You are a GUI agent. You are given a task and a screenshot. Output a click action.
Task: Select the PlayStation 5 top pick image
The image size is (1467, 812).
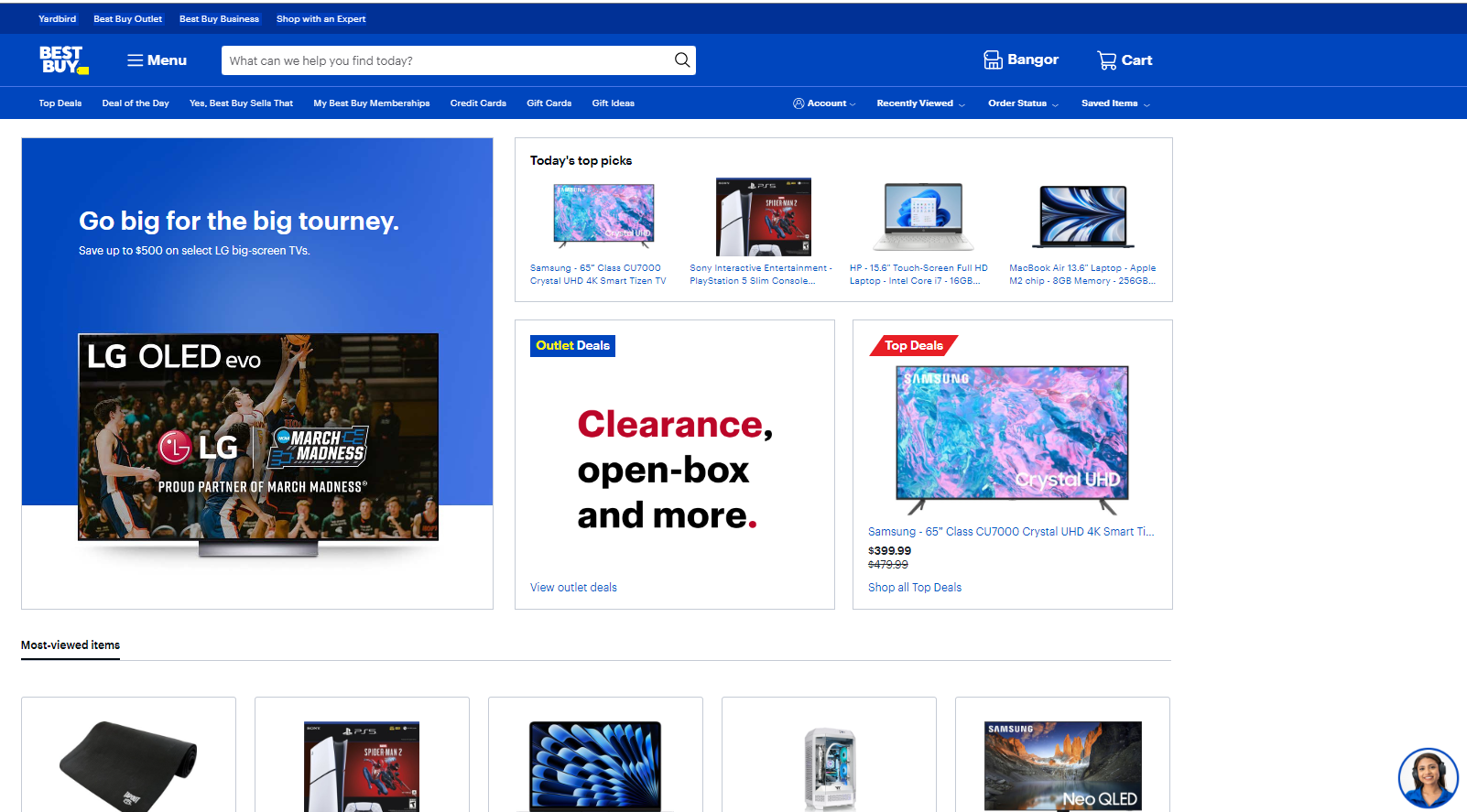point(763,217)
